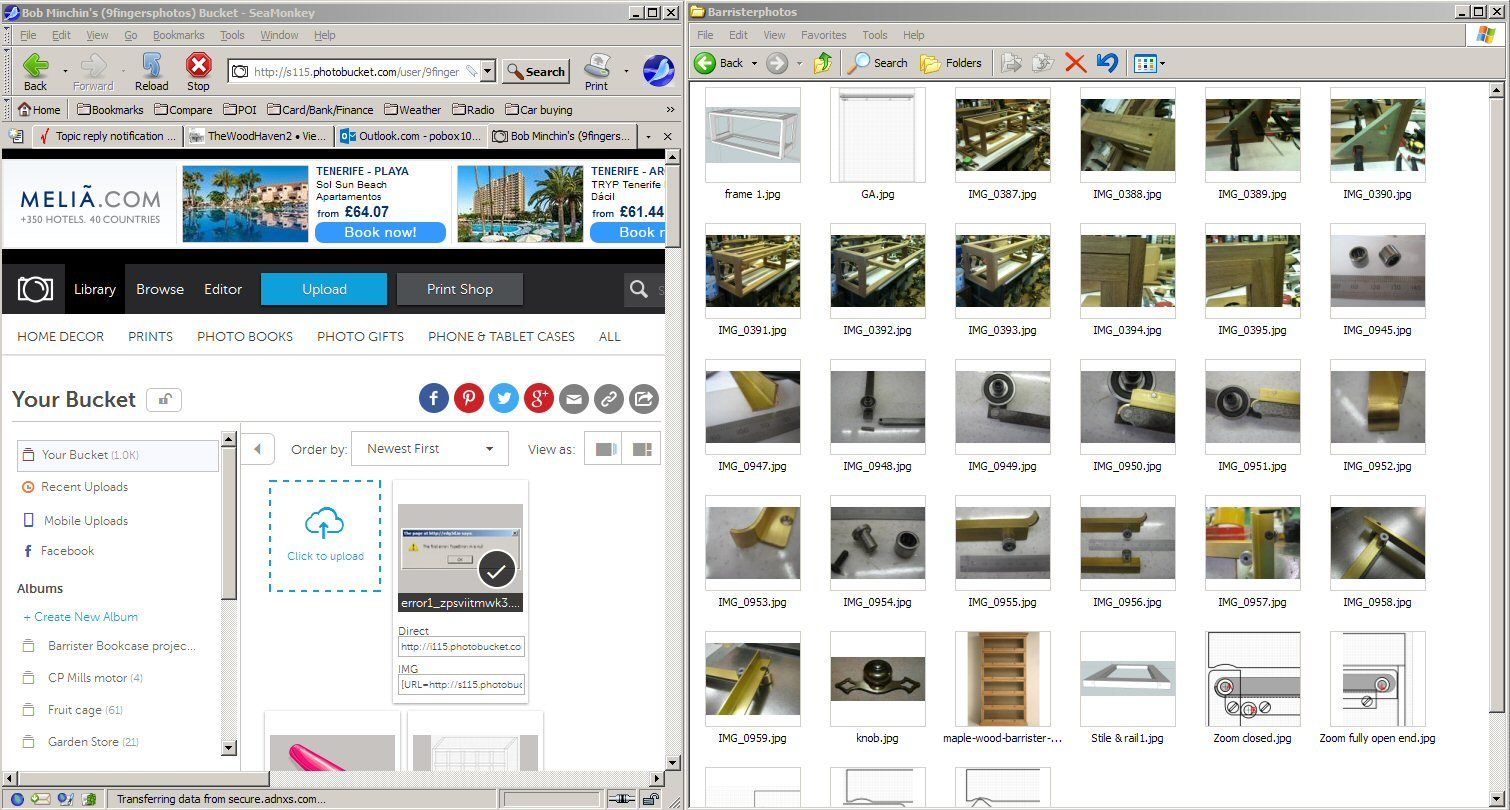Toggle the bucket privacy lock icon
Viewport: 1510px width, 810px height.
[x=164, y=400]
